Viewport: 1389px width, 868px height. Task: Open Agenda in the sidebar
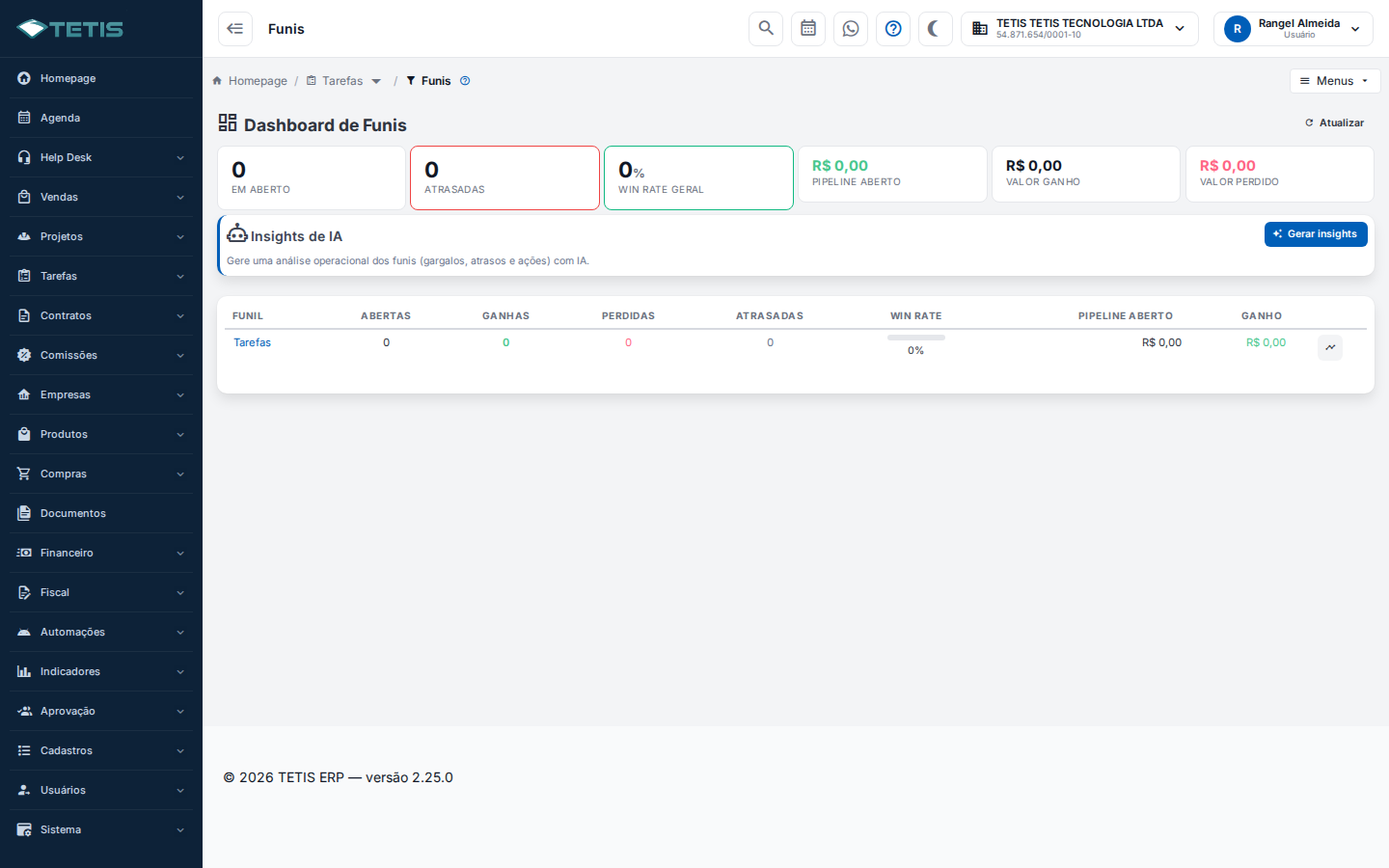101,118
